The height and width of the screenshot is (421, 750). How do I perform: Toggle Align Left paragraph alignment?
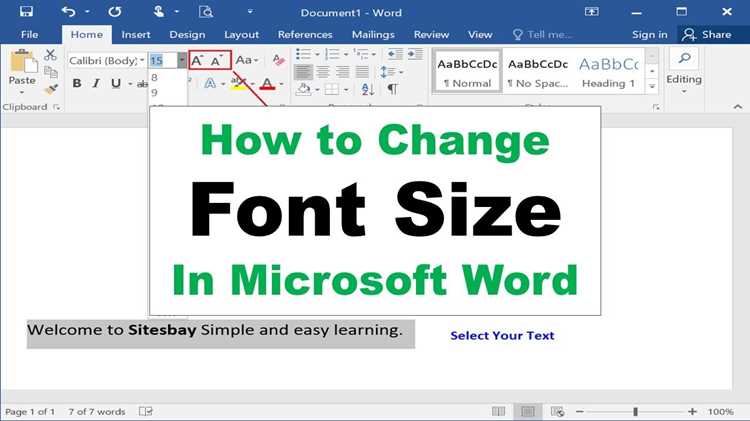click(304, 72)
